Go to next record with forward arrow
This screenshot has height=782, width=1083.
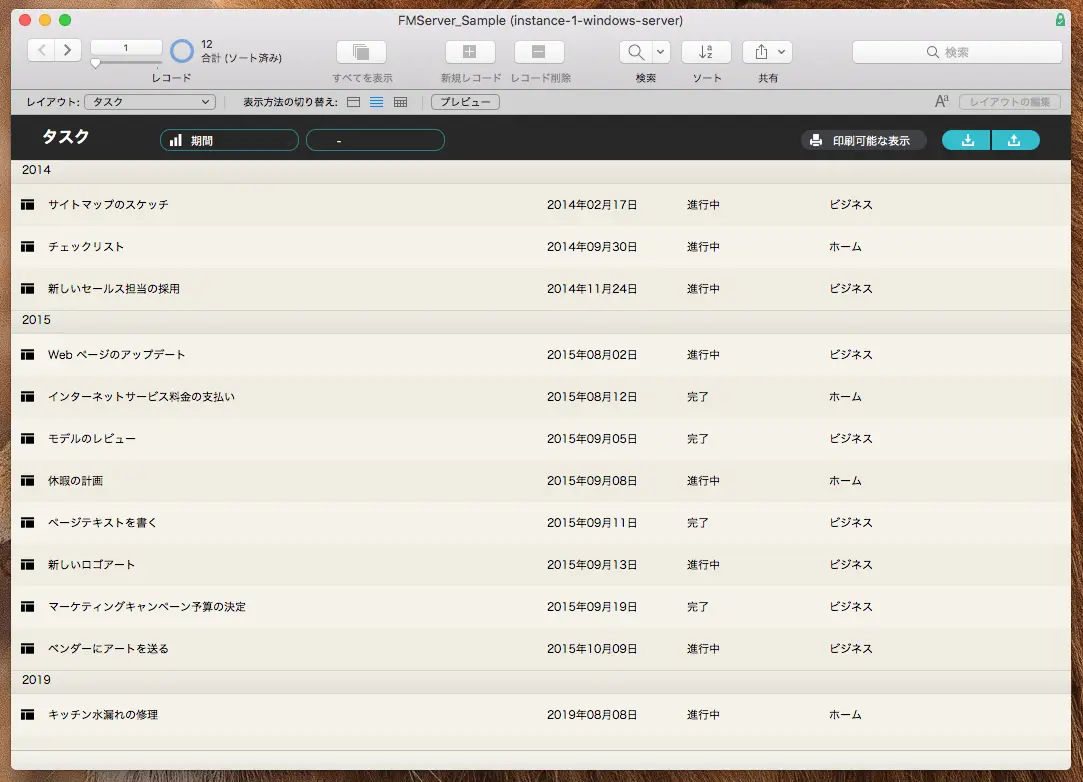click(x=66, y=48)
